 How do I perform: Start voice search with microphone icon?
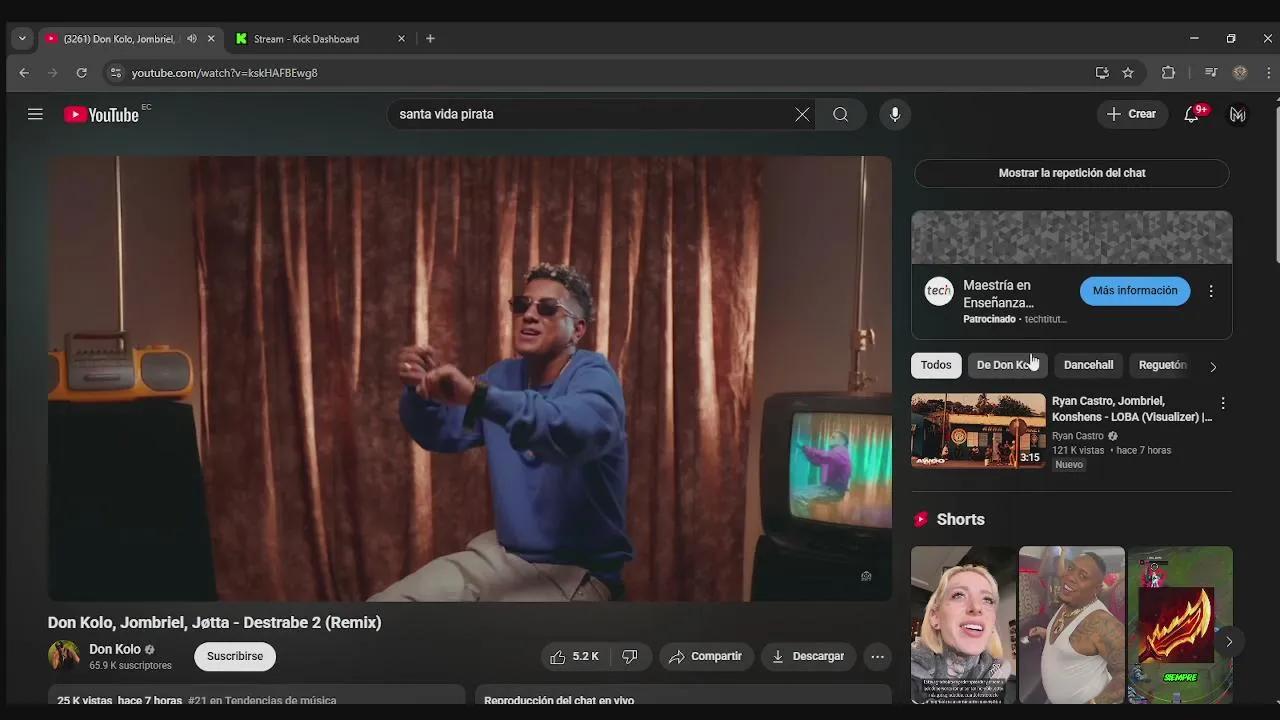pyautogui.click(x=895, y=114)
